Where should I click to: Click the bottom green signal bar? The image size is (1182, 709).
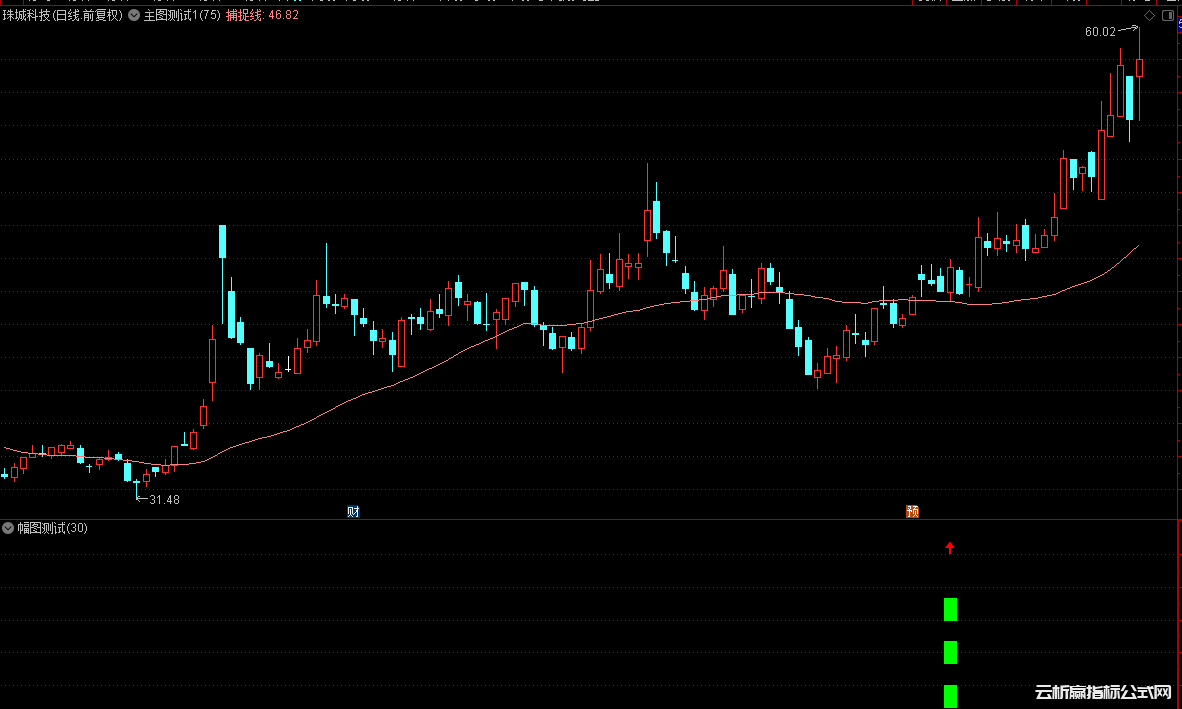tap(950, 695)
